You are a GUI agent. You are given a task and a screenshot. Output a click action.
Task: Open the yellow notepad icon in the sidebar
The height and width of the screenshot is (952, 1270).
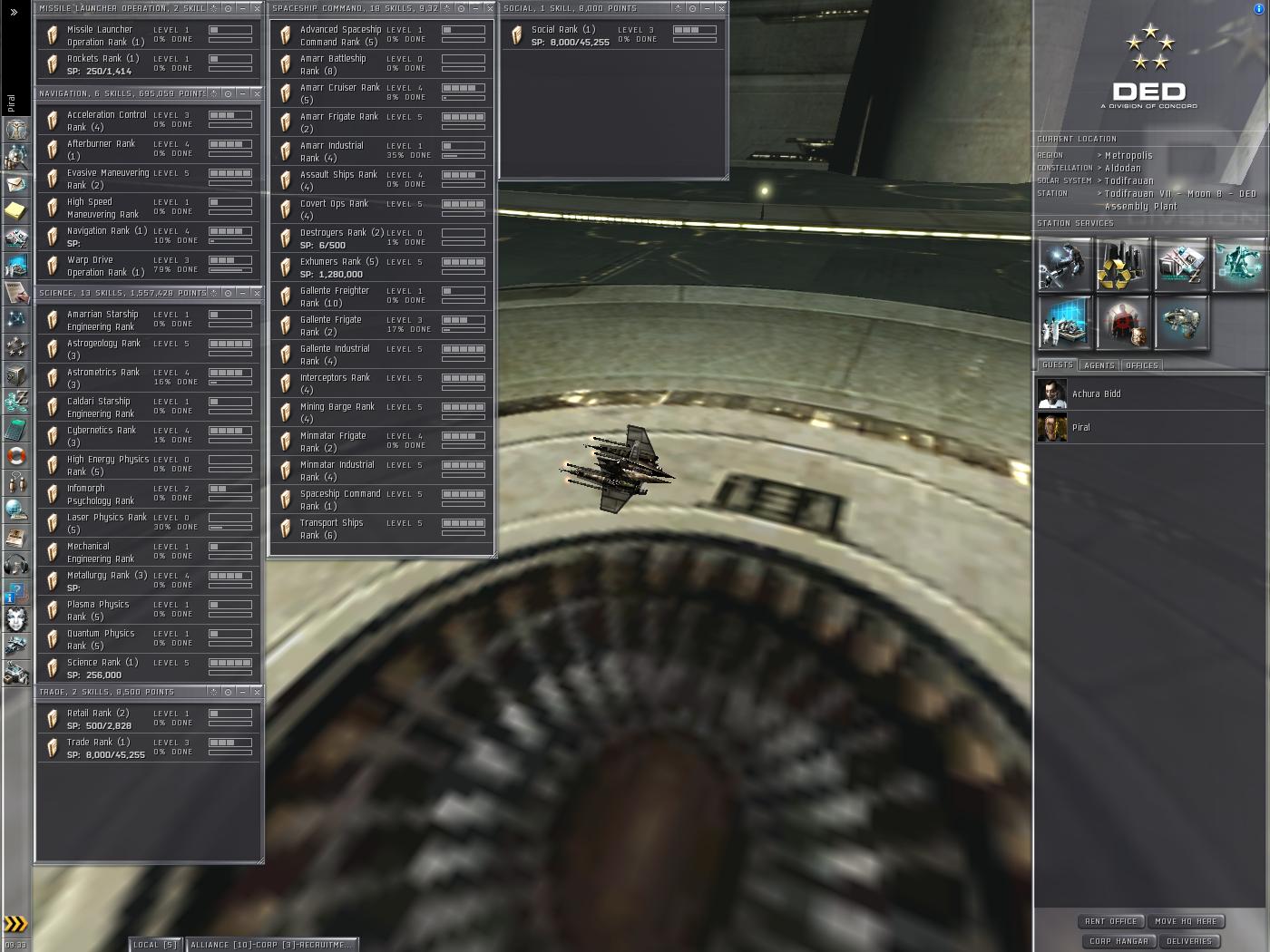click(16, 211)
